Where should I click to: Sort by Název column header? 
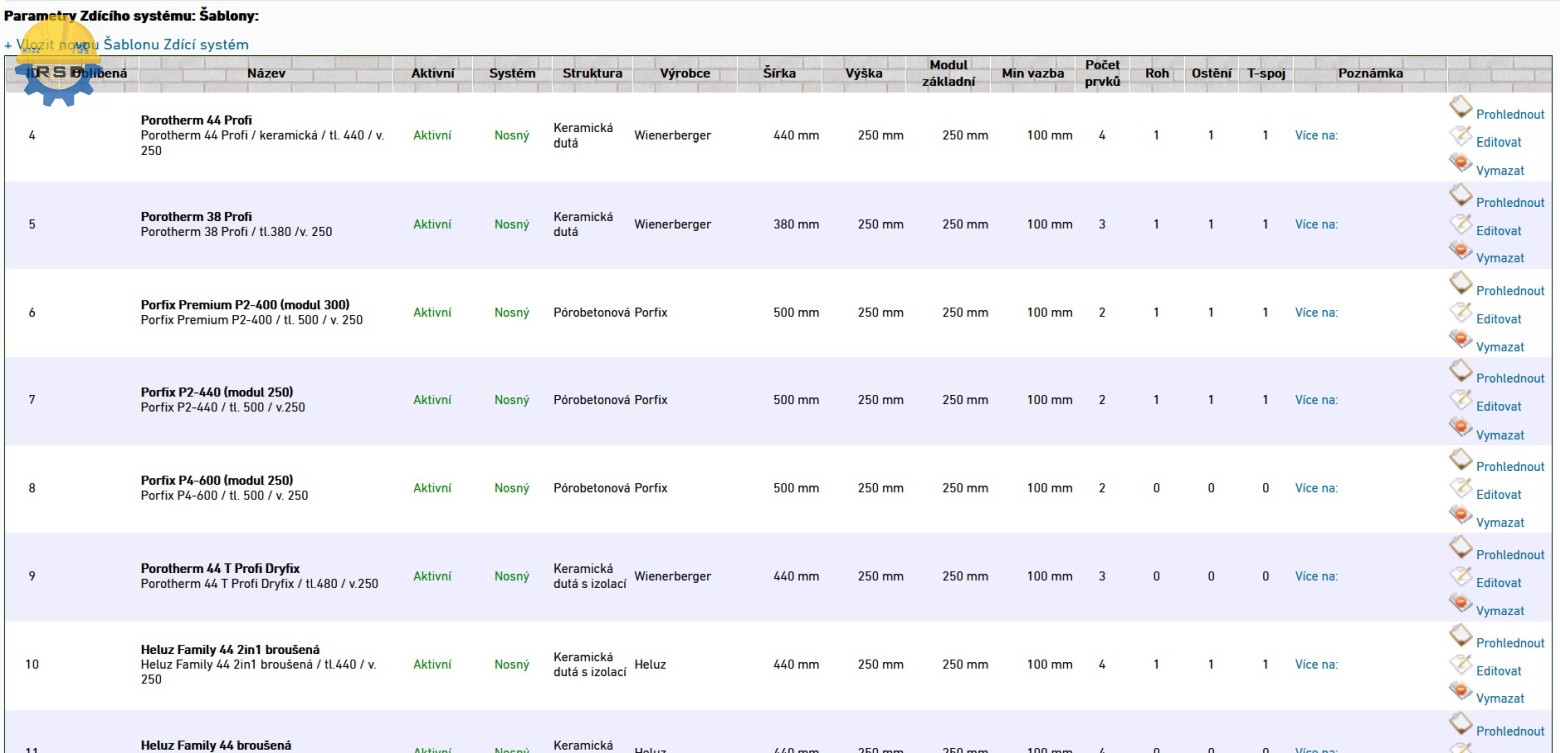click(x=268, y=73)
